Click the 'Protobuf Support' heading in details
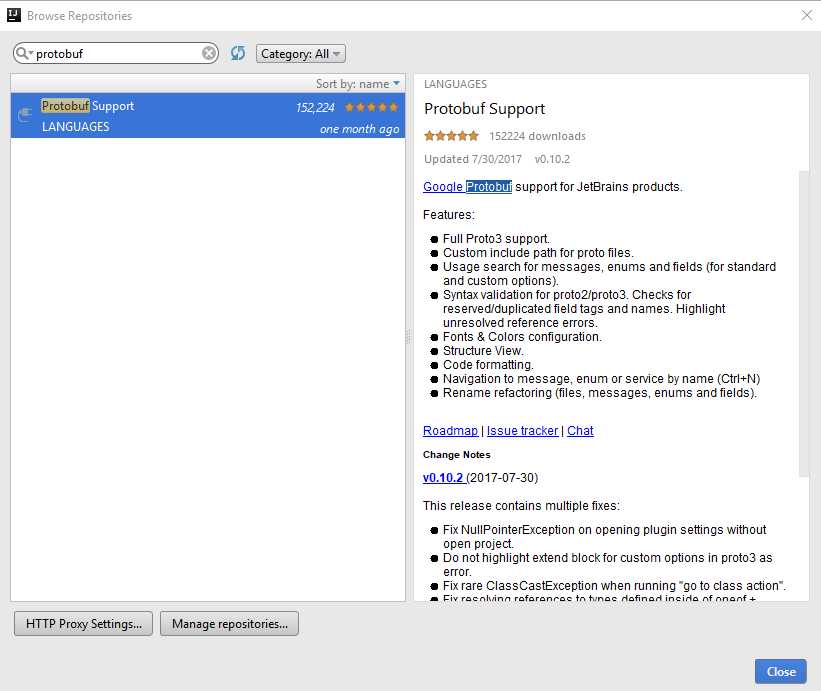This screenshot has height=691, width=821. pos(484,108)
